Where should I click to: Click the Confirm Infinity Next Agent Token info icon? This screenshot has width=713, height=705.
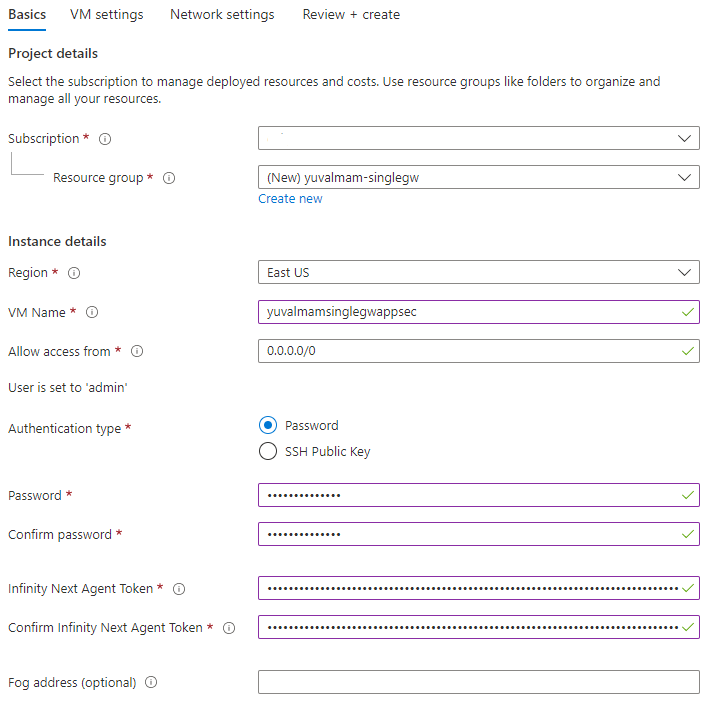[228, 628]
